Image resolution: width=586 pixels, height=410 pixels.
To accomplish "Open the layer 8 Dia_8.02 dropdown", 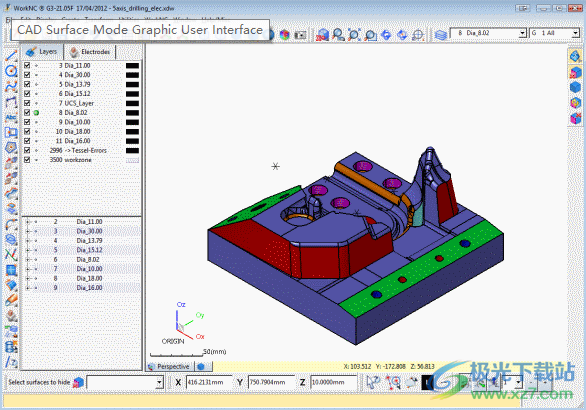I will click(x=522, y=33).
